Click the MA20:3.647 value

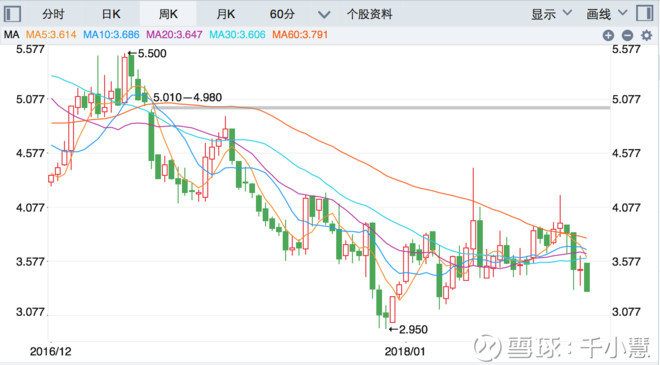click(174, 35)
